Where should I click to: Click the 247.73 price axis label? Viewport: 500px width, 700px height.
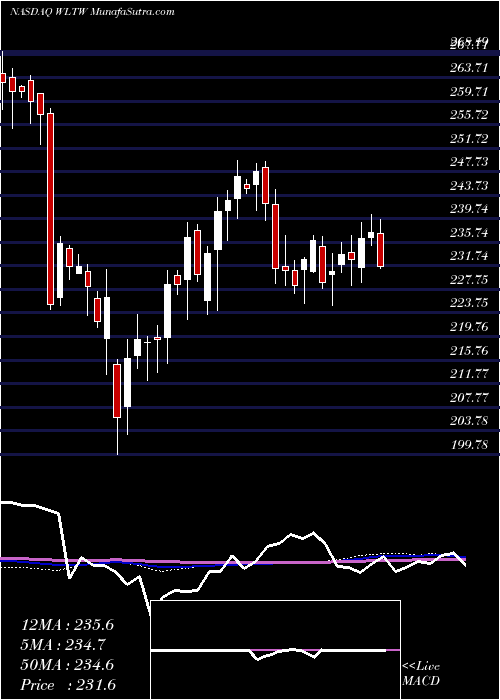[x=468, y=162]
